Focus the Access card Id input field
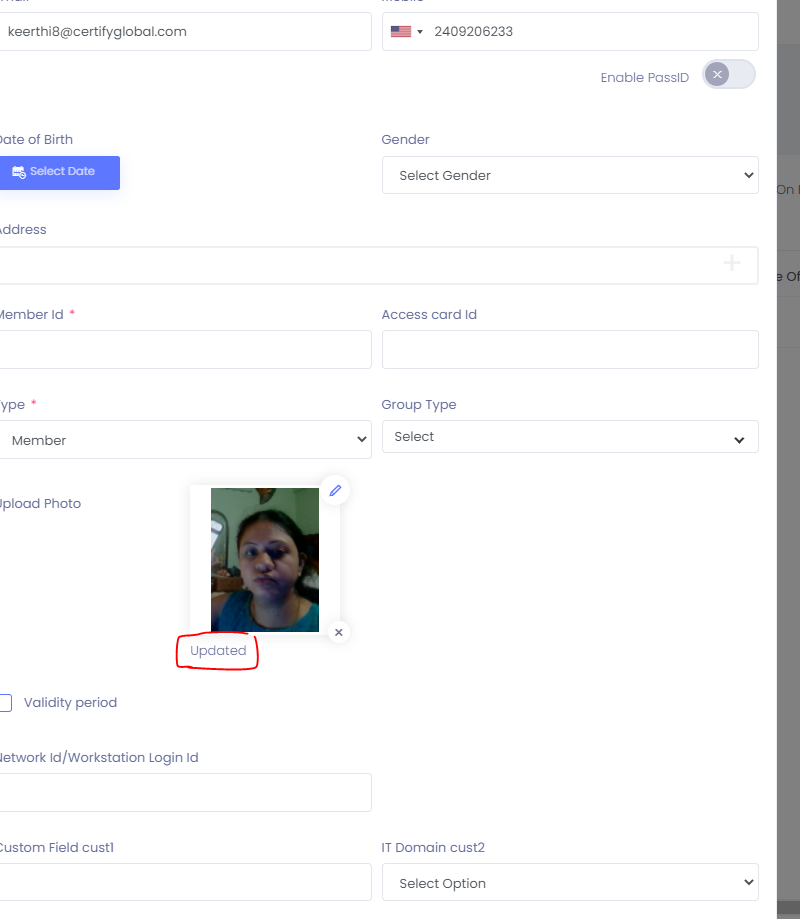Viewport: 800px width, 919px height. coord(570,350)
